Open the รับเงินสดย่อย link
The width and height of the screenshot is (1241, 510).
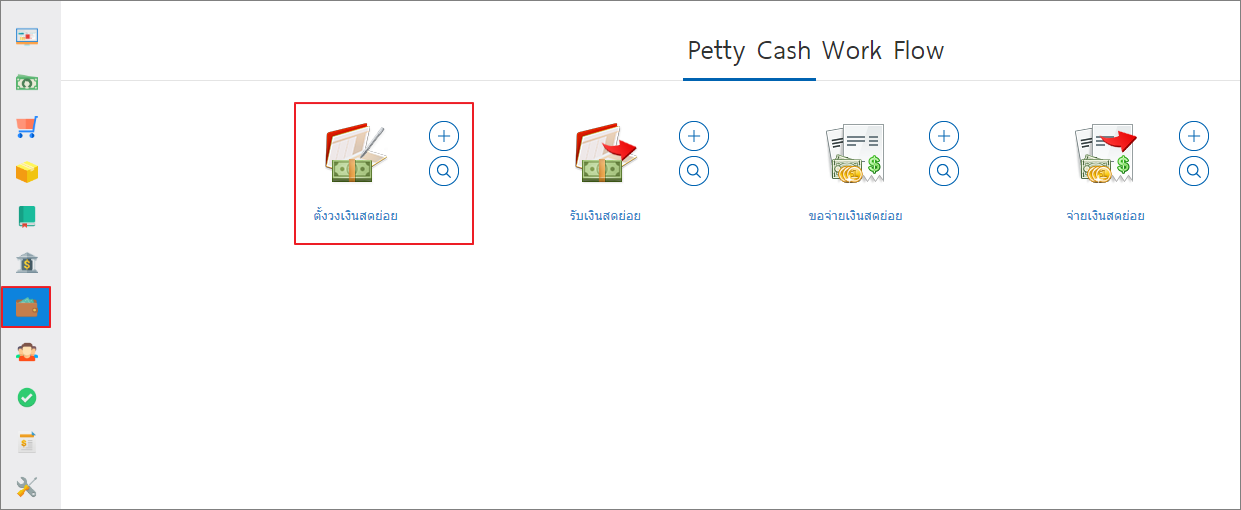605,215
